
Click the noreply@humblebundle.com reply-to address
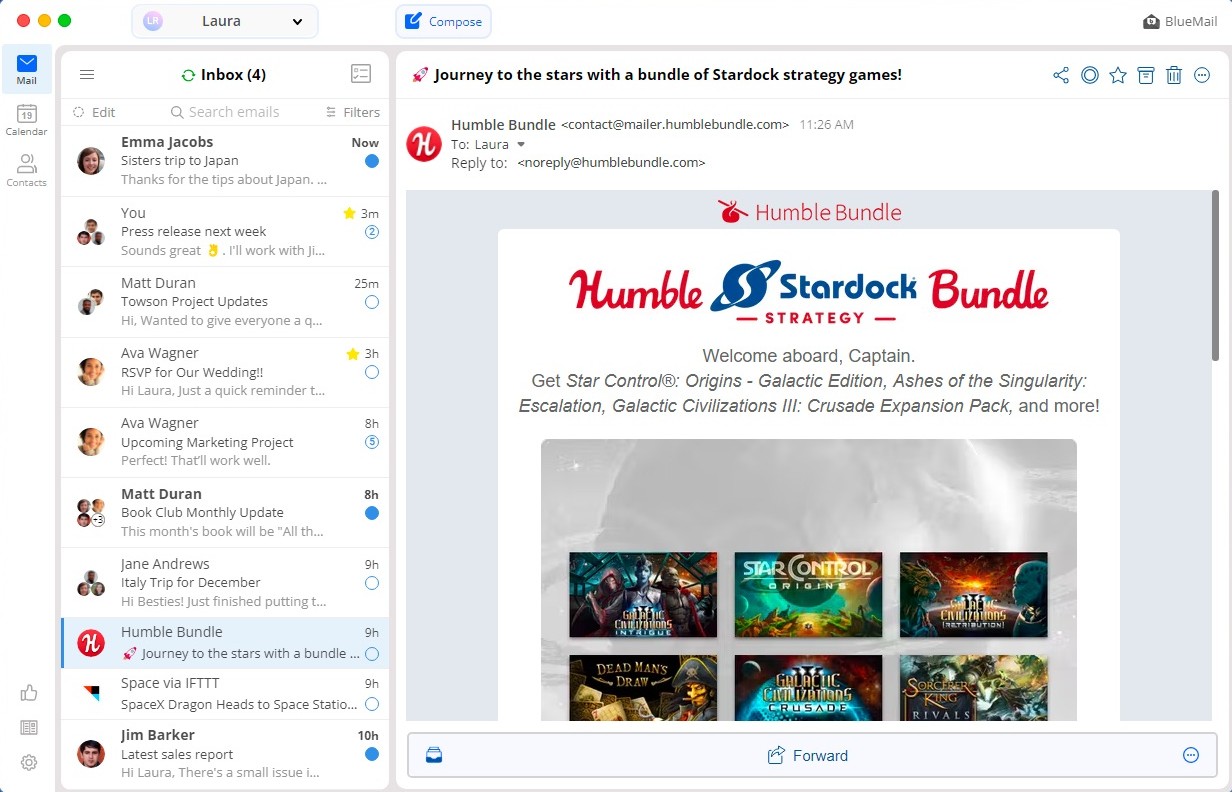coord(612,162)
